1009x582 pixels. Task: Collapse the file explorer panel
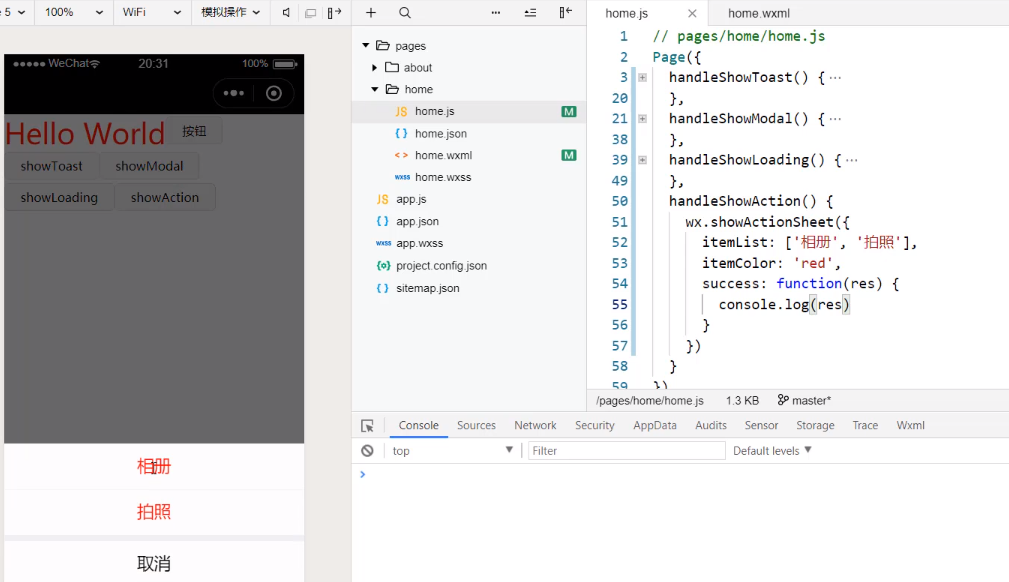[x=566, y=12]
